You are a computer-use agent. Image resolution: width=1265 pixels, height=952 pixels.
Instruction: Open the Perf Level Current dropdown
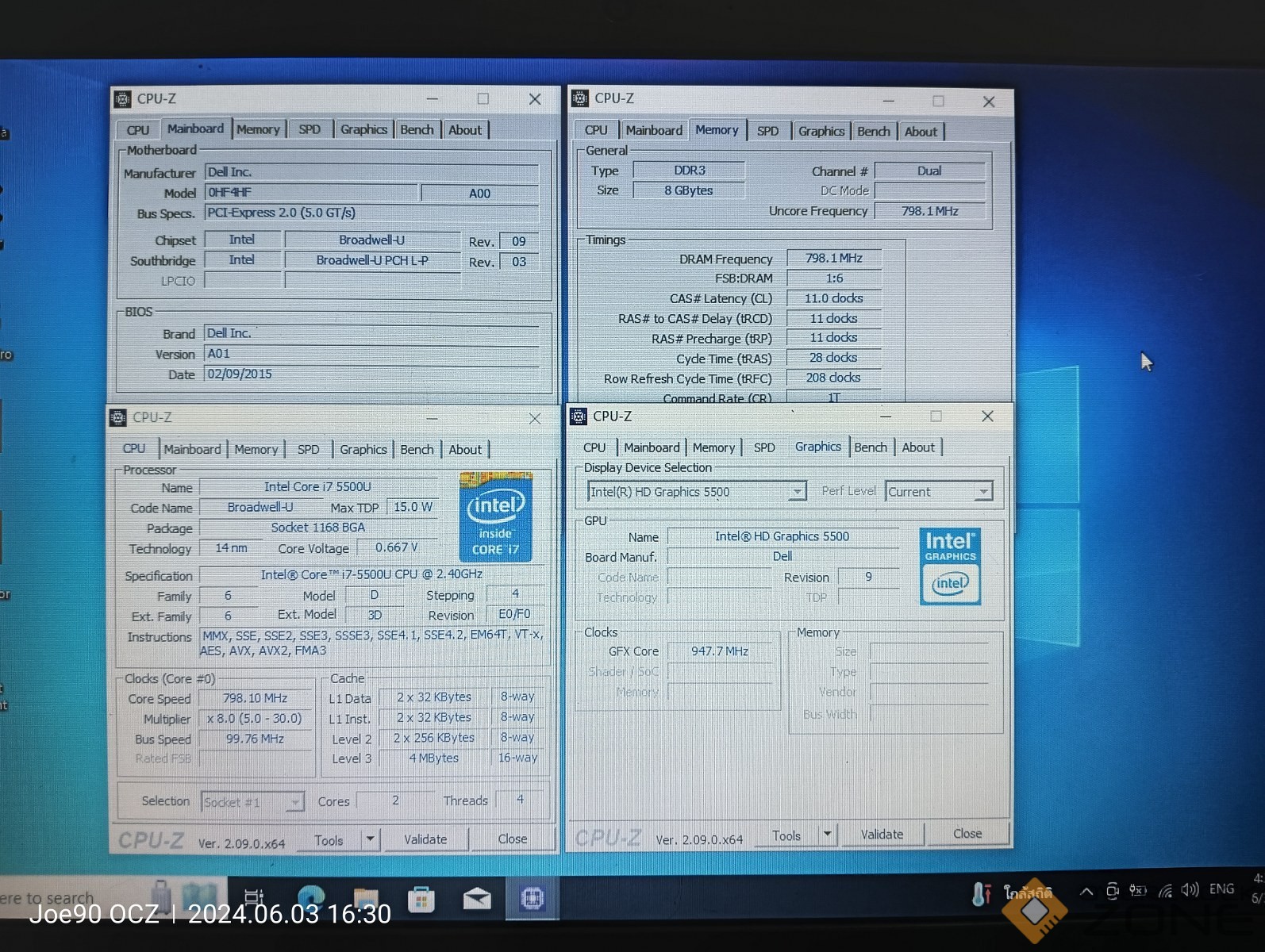(983, 492)
